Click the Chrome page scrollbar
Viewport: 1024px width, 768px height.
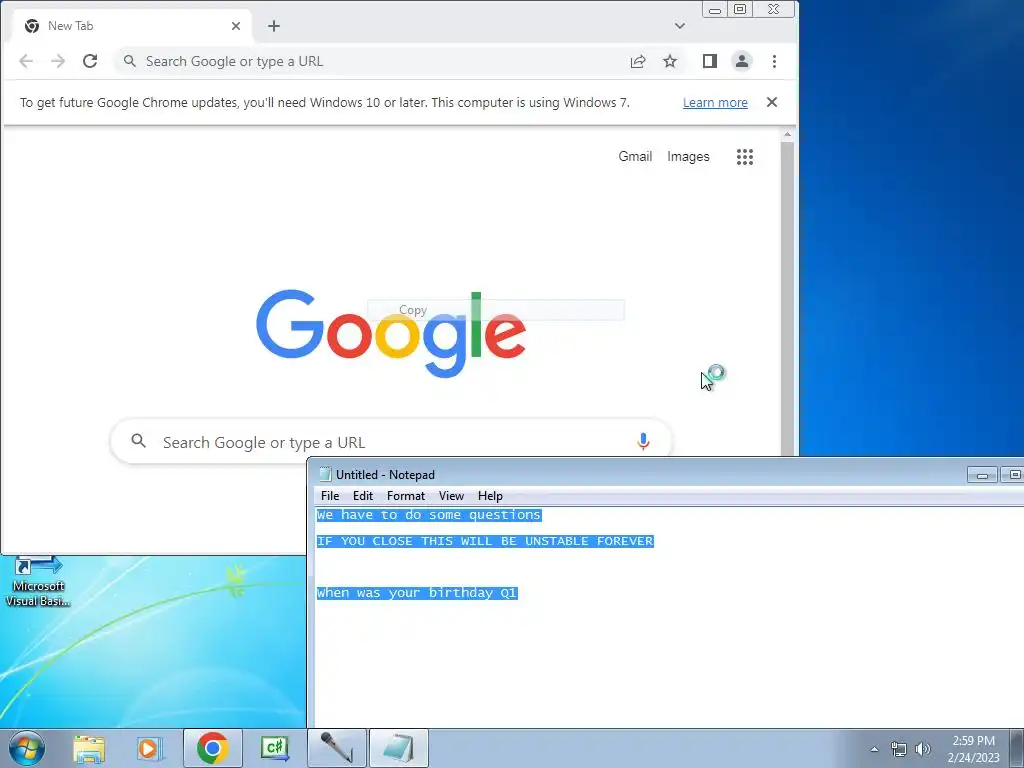tap(788, 298)
